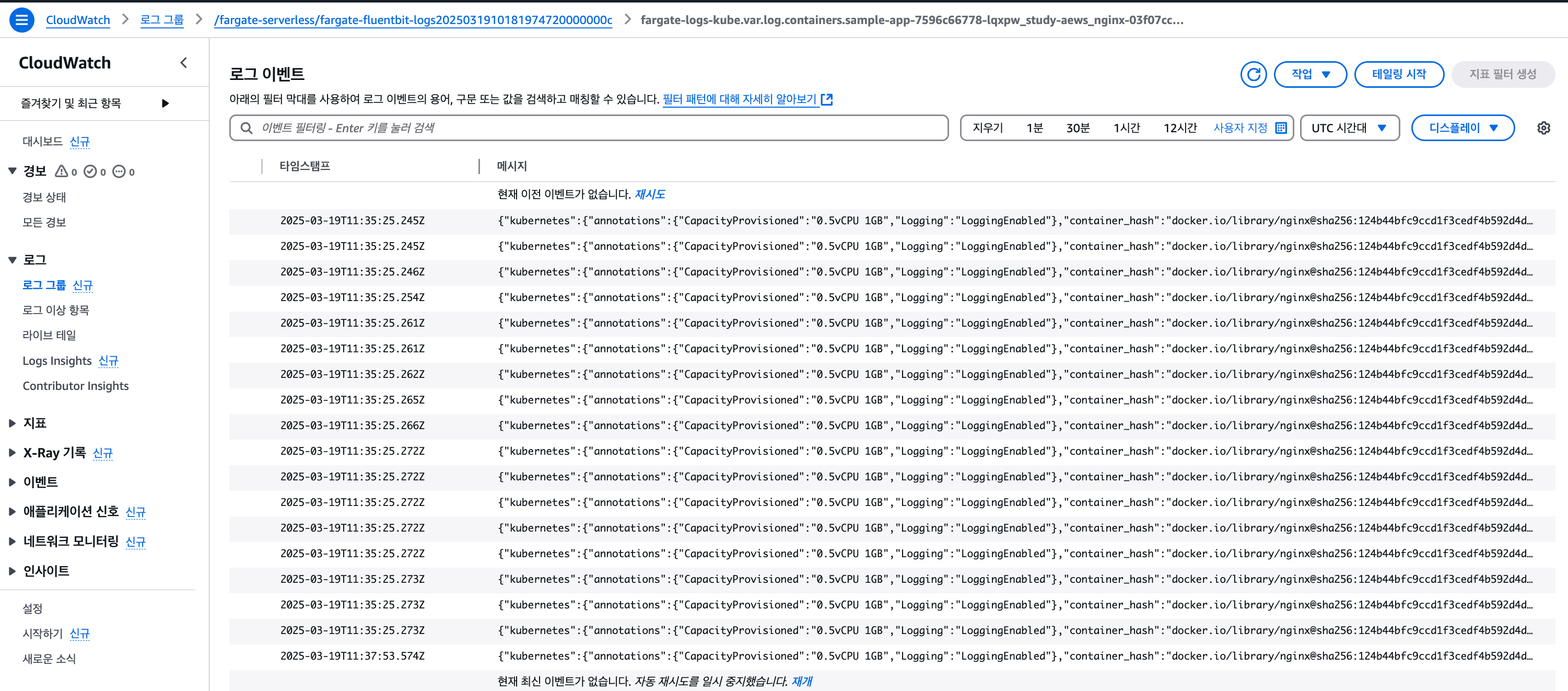Select the 30분 time range option
This screenshot has width=1568, height=691.
[1078, 128]
